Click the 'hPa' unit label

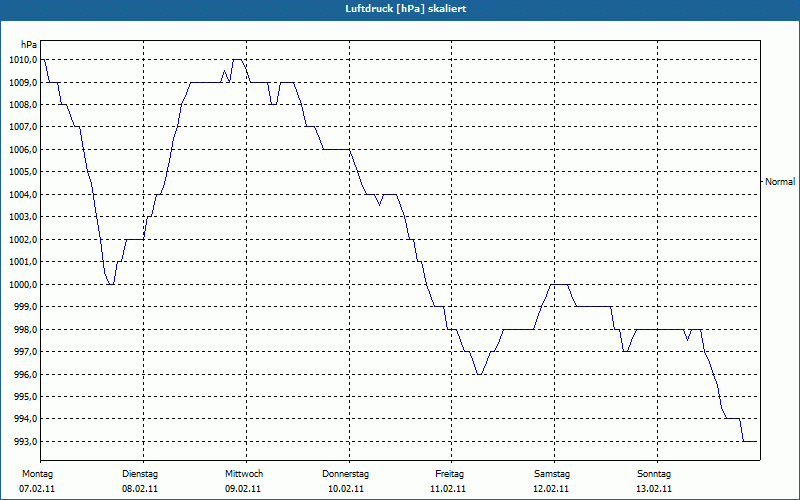tap(29, 45)
